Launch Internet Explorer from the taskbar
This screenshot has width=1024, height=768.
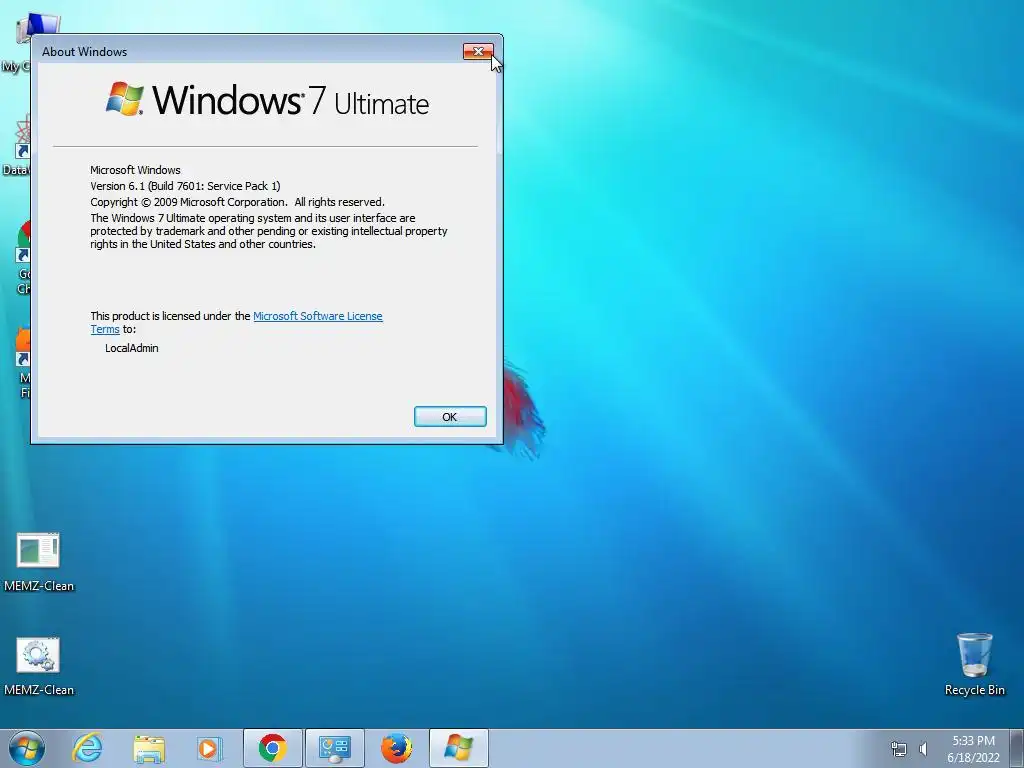[87, 748]
